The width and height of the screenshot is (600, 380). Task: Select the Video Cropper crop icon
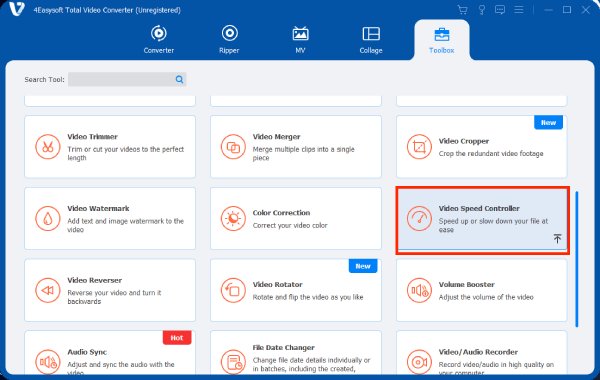point(419,147)
